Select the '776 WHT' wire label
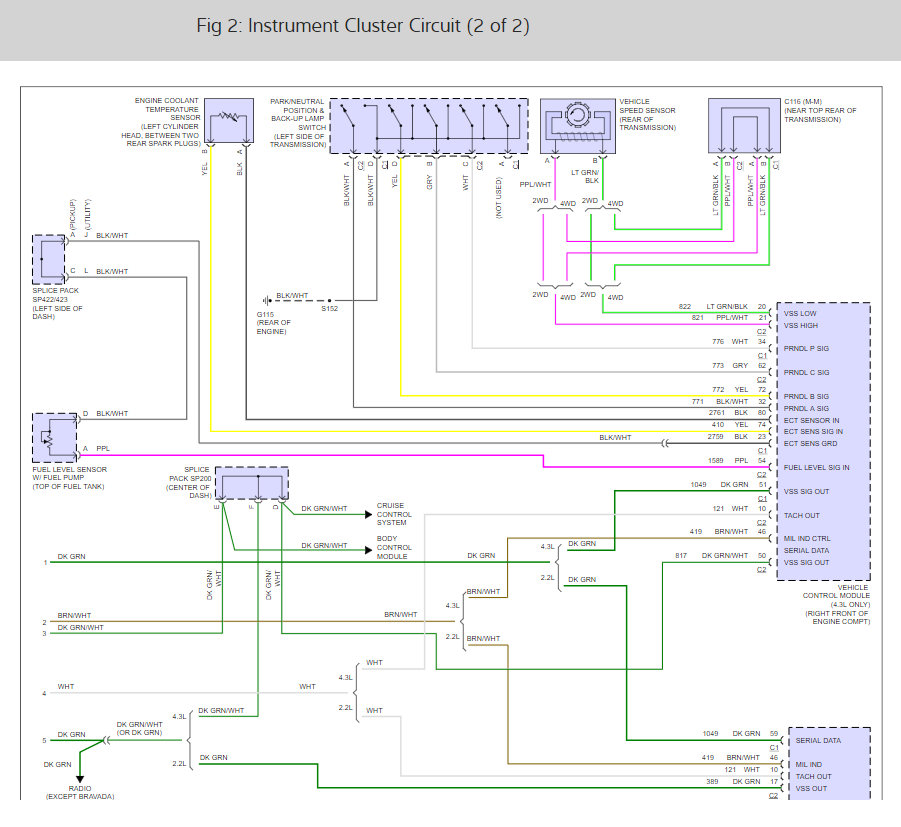Image resolution: width=901 pixels, height=827 pixels. 730,341
